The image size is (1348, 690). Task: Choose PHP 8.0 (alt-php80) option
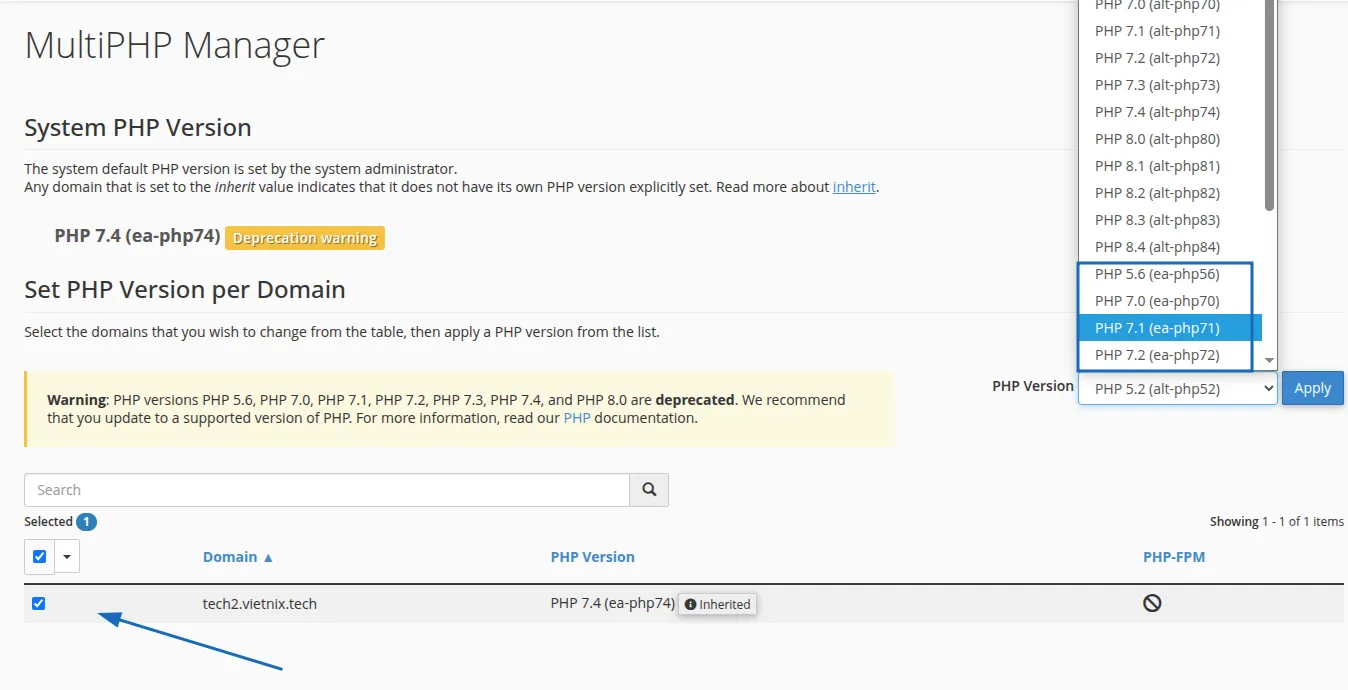pos(1156,138)
